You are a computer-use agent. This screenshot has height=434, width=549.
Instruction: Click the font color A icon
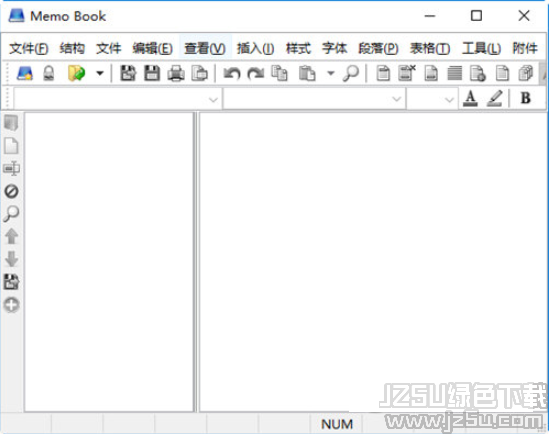coord(470,98)
